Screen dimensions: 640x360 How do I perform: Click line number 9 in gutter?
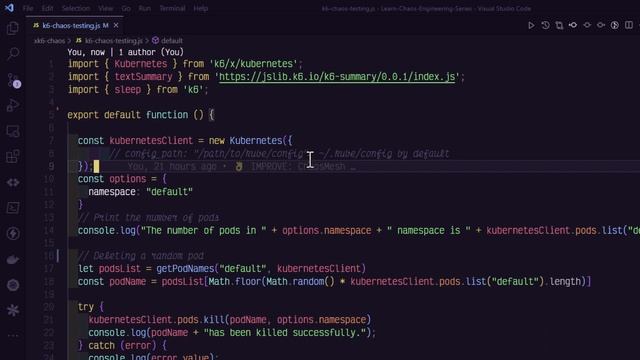point(51,167)
